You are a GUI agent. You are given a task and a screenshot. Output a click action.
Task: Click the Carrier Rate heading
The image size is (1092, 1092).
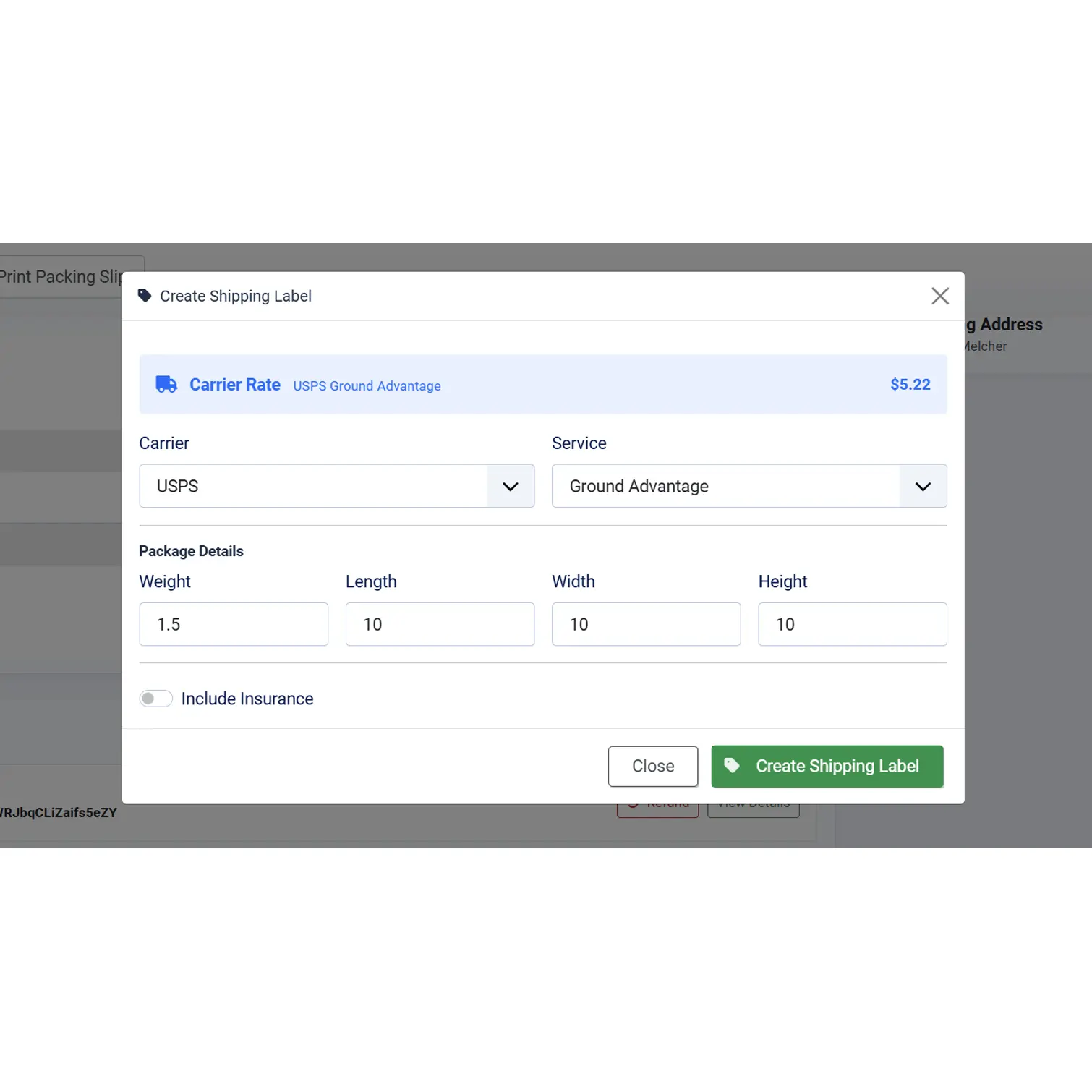click(235, 385)
